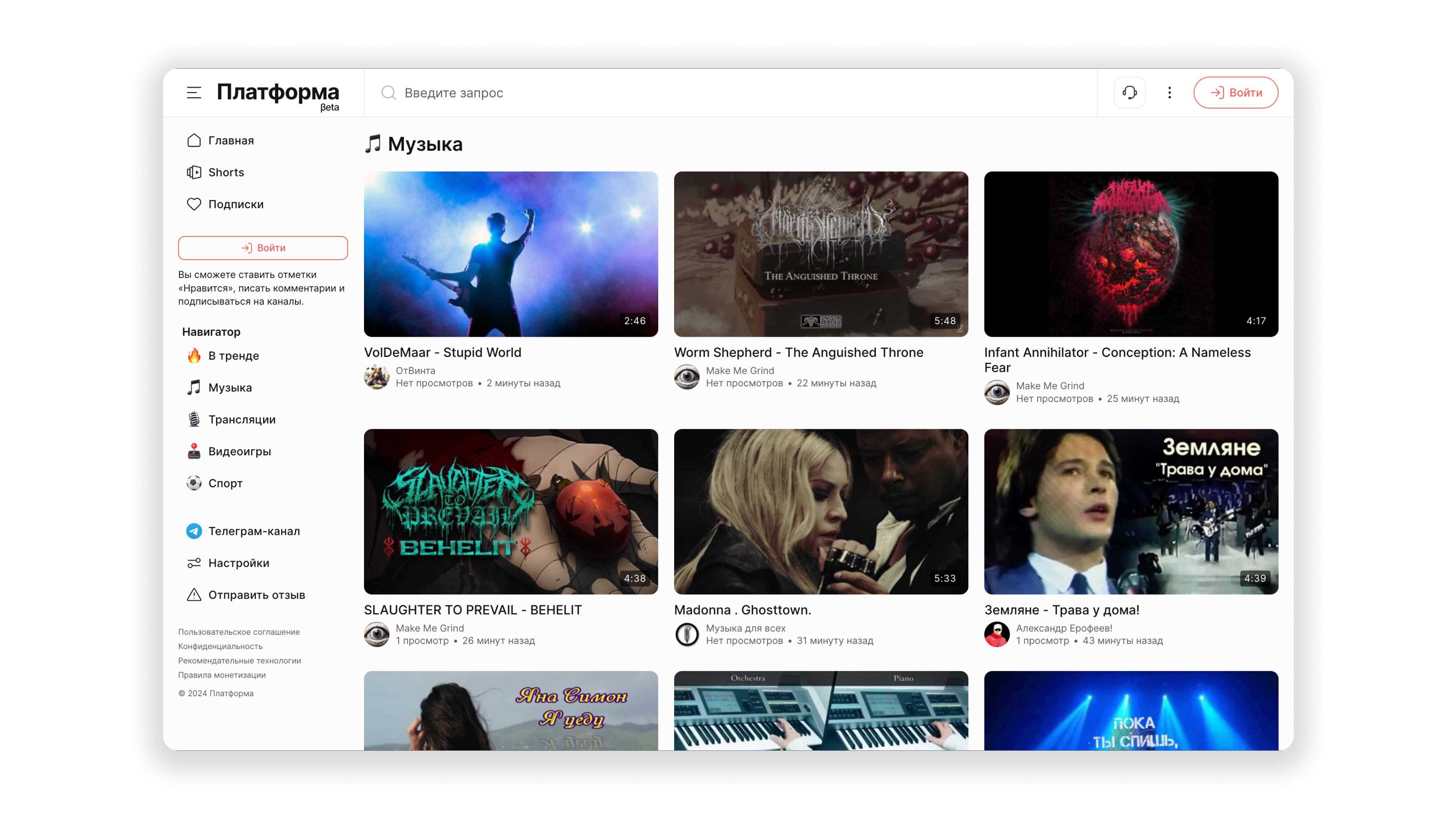Click the fire icon beside В тренде

tap(194, 356)
